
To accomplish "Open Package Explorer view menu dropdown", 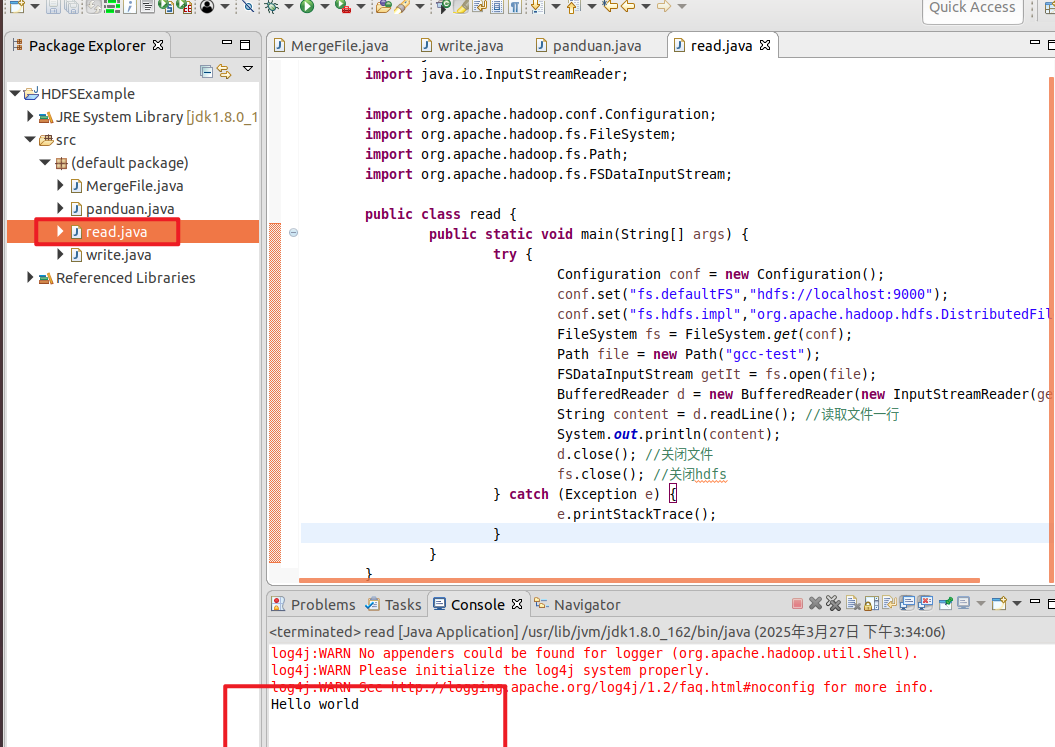I will [248, 70].
